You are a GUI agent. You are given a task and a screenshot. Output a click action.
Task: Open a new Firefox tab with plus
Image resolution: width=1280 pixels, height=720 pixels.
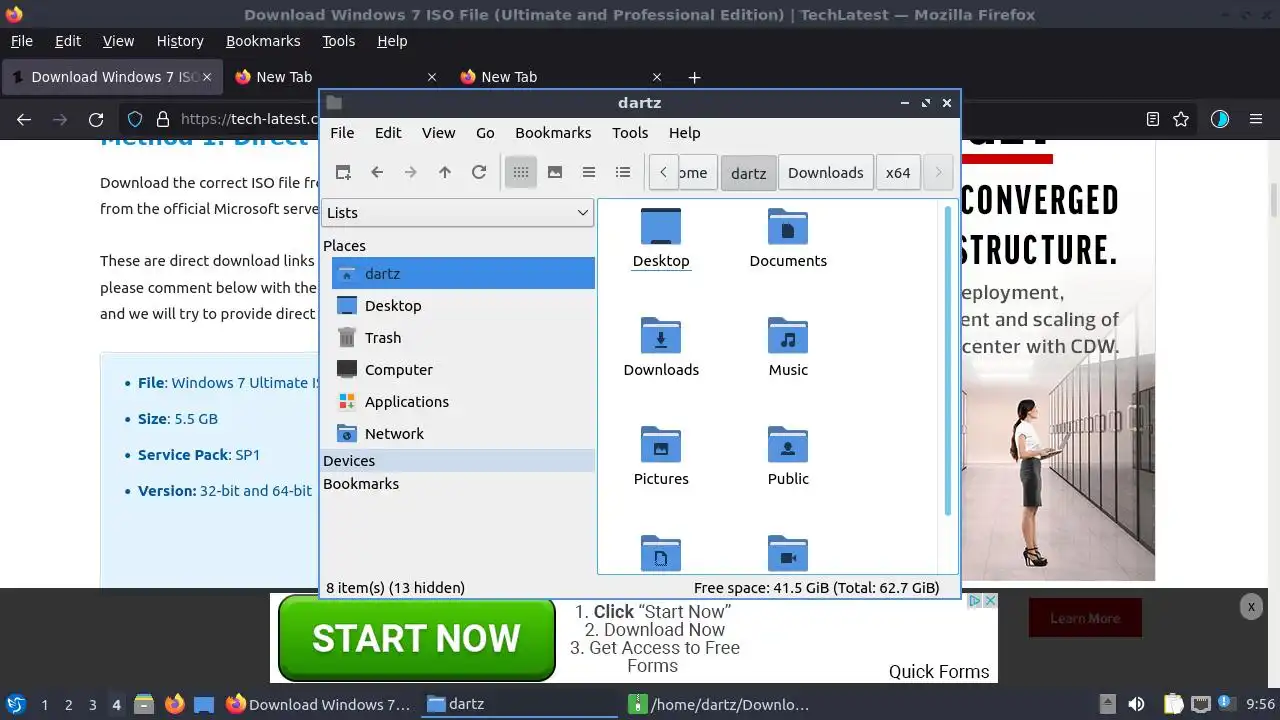[x=694, y=77]
